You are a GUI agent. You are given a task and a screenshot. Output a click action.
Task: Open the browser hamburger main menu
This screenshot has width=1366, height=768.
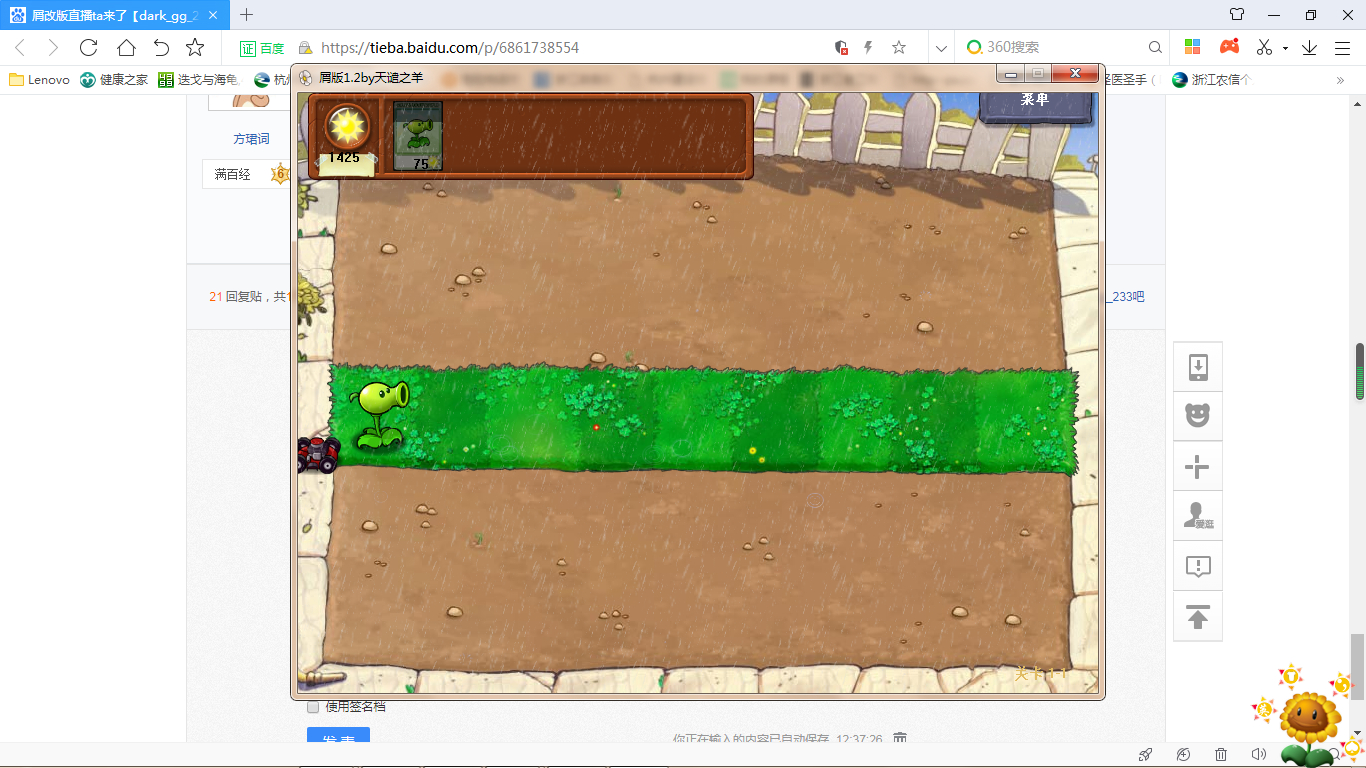tap(1342, 47)
